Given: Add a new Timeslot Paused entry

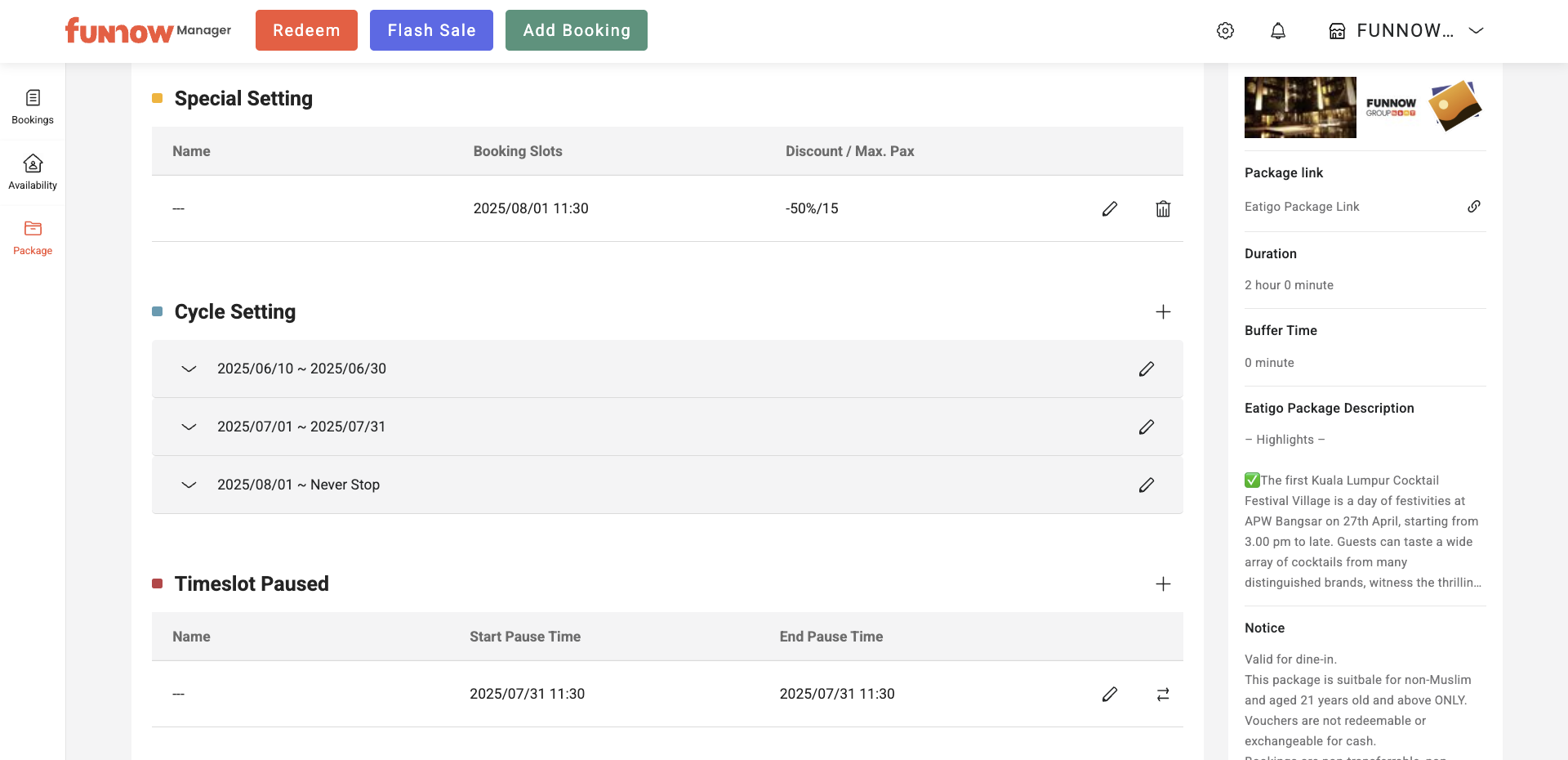Looking at the screenshot, I should (1163, 584).
